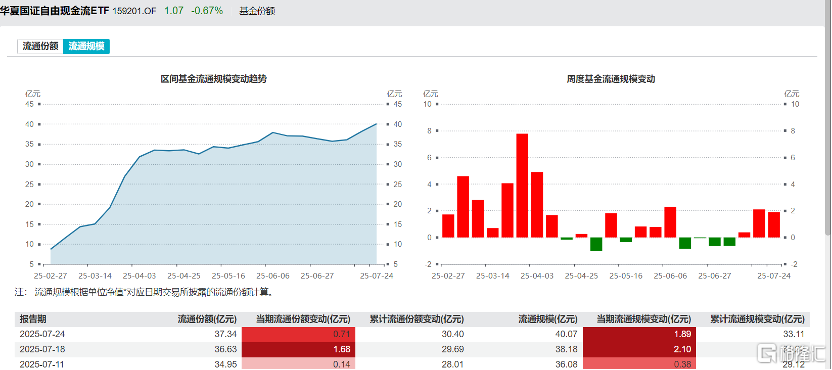Click the tallest red weekly bar
832x370 pixels.
tap(522, 185)
